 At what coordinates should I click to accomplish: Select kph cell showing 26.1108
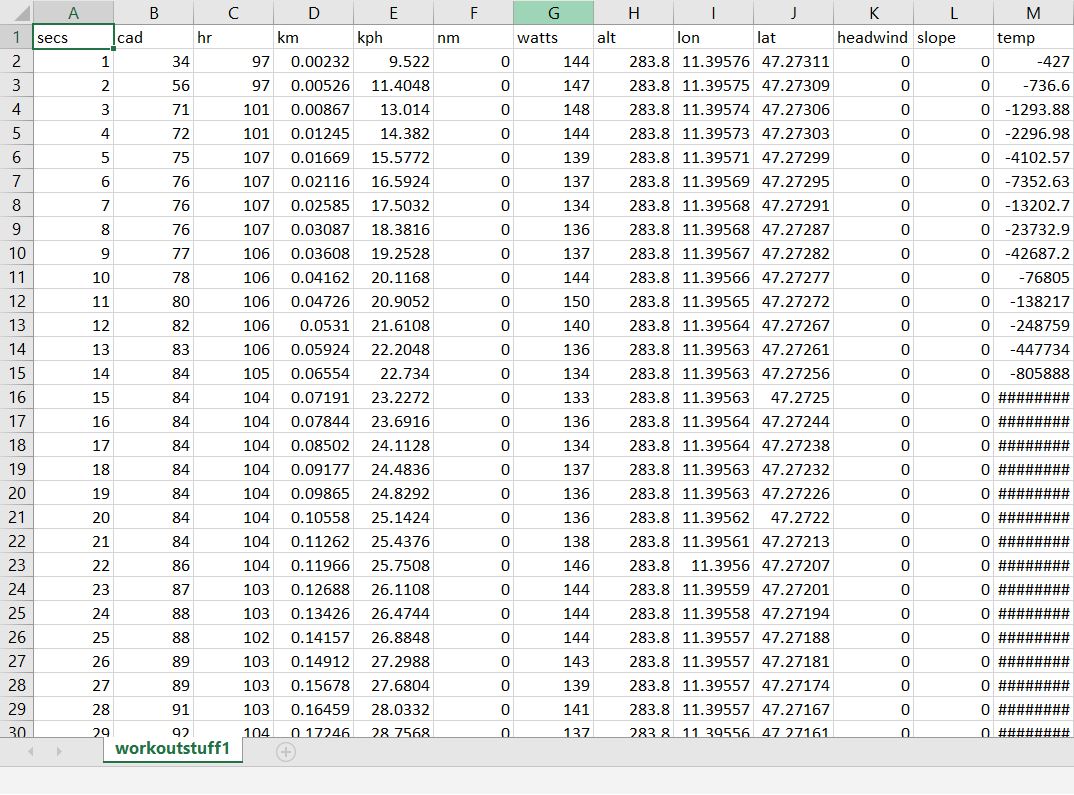coord(394,589)
